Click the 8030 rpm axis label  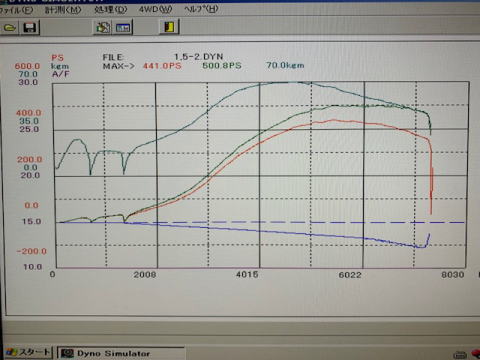pyautogui.click(x=452, y=275)
